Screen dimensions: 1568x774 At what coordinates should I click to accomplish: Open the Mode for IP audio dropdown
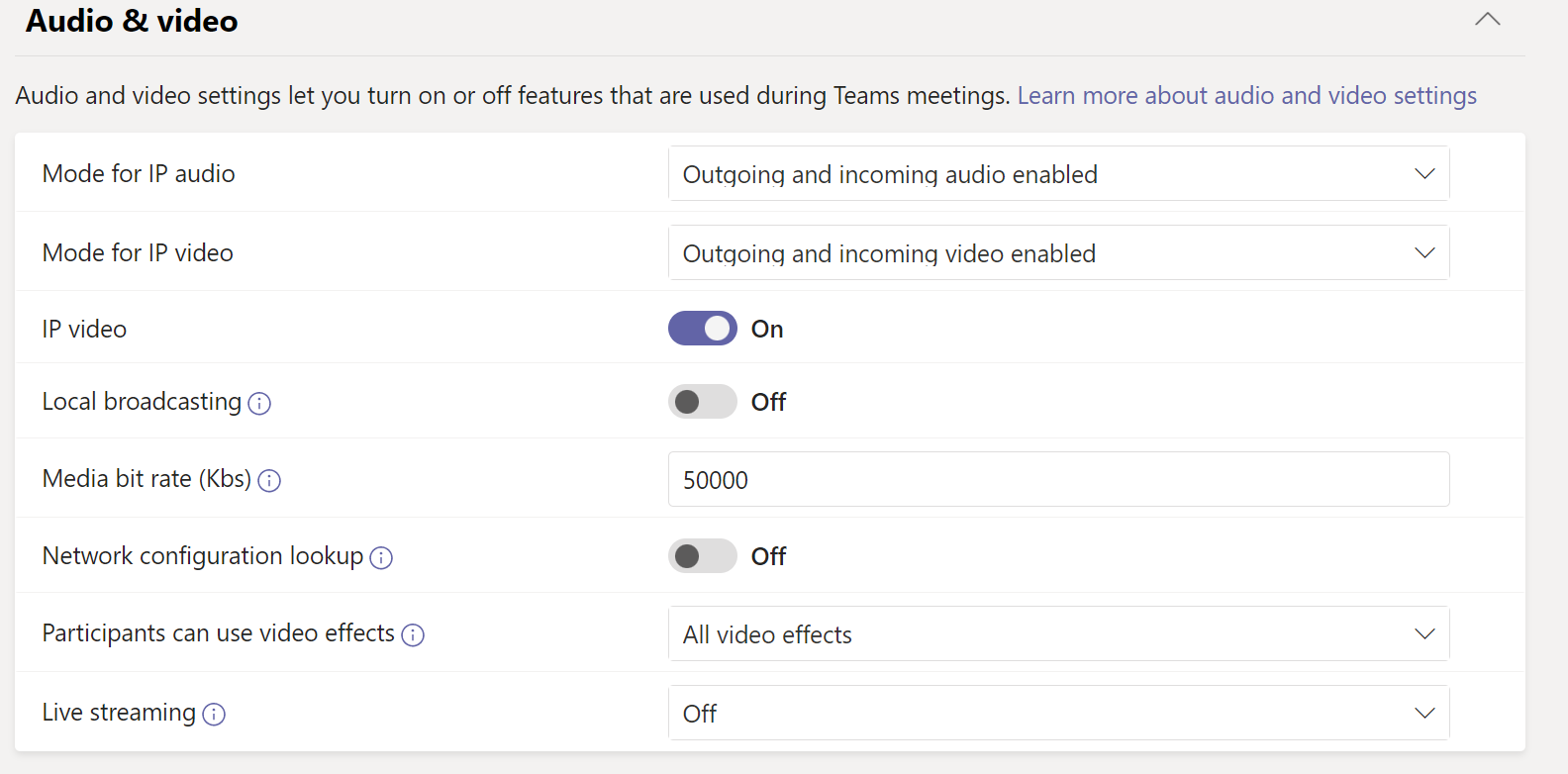pyautogui.click(x=1058, y=174)
